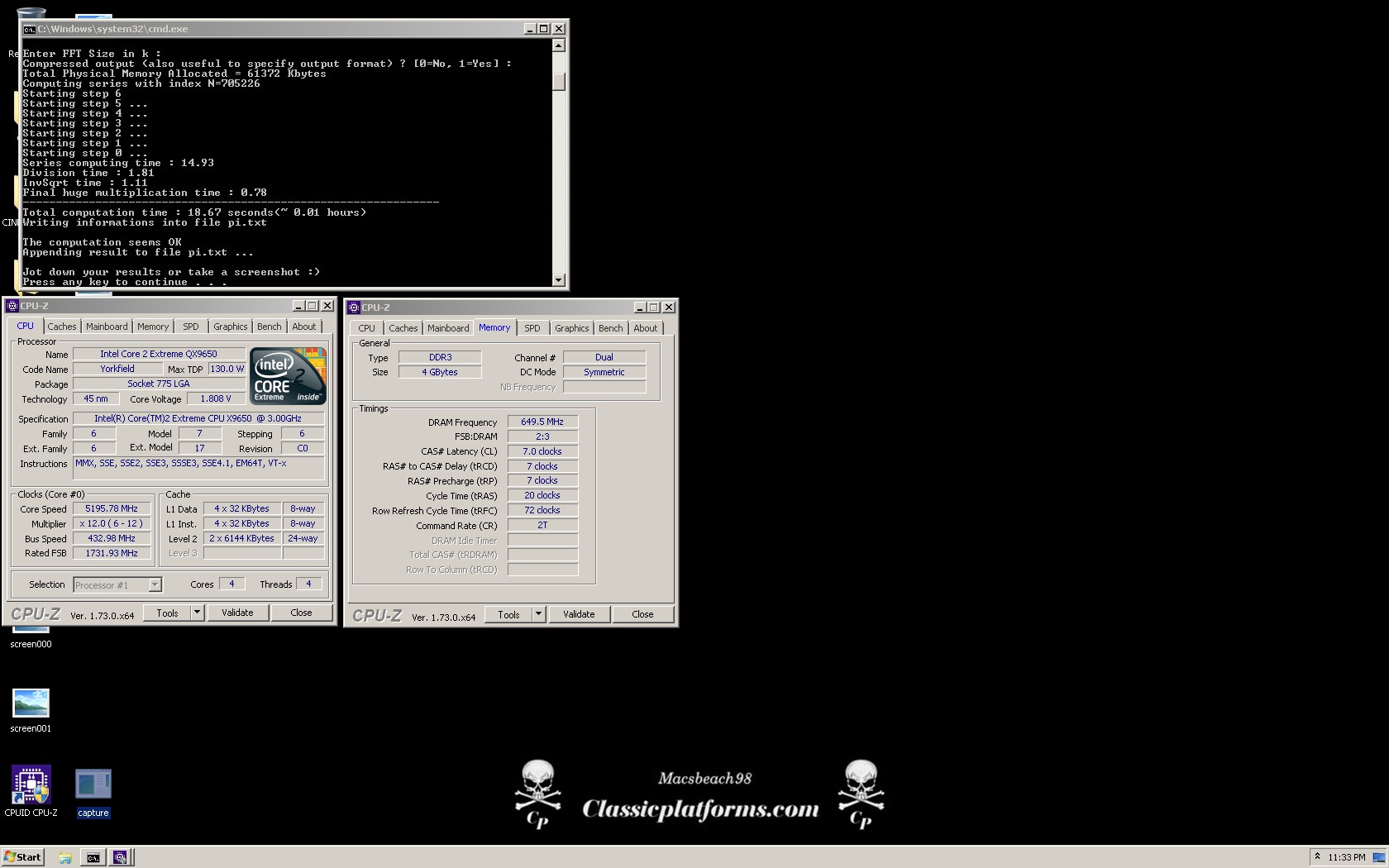Switch to cmd.exe from the taskbar
The image size is (1389, 868).
point(93,857)
